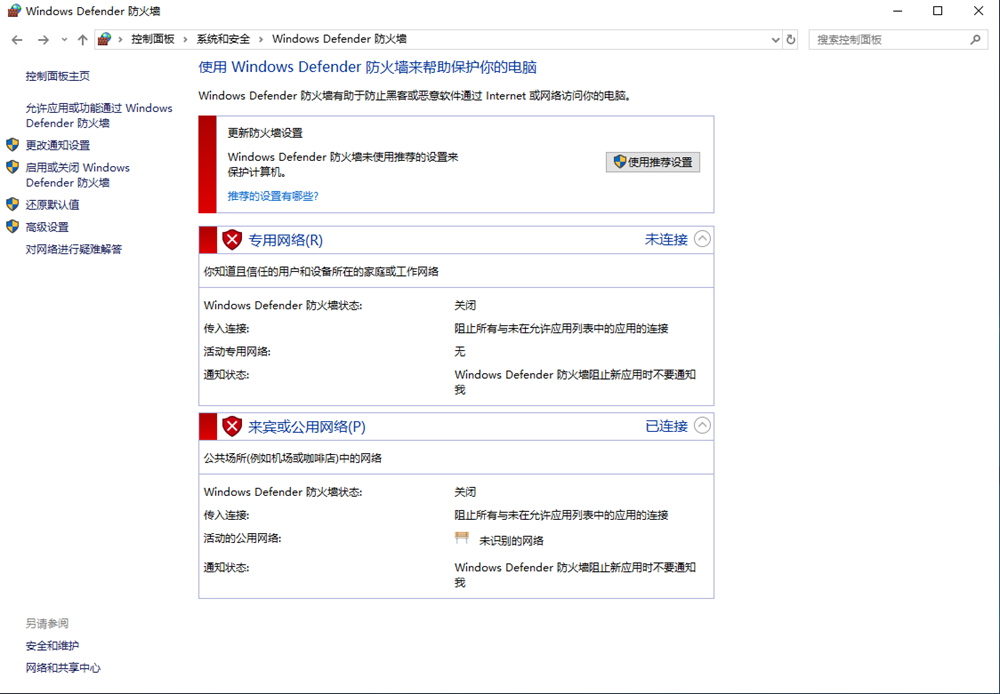
Task: Refresh the control panel page
Action: (791, 40)
